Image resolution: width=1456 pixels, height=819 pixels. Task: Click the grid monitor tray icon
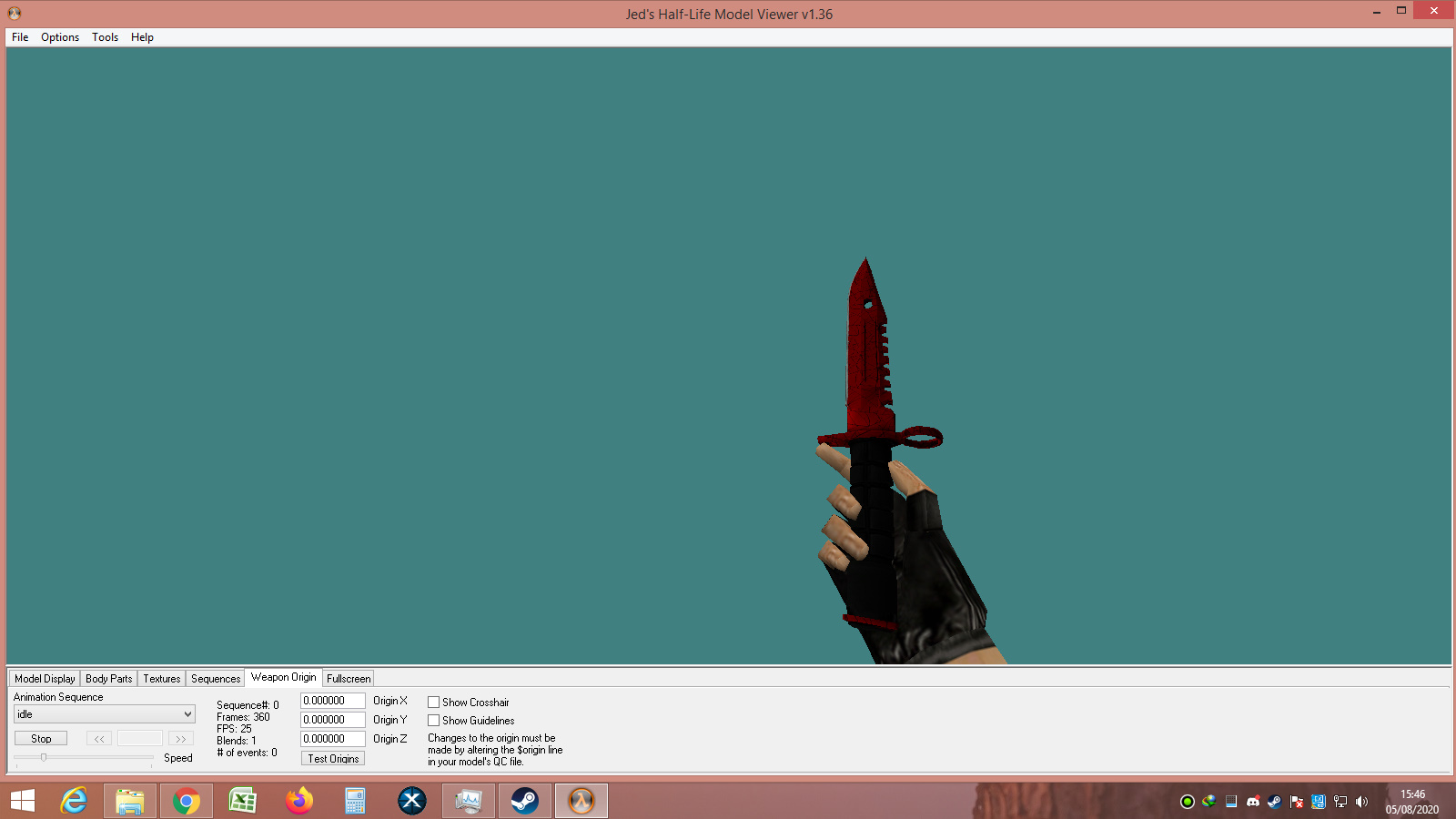1231,802
